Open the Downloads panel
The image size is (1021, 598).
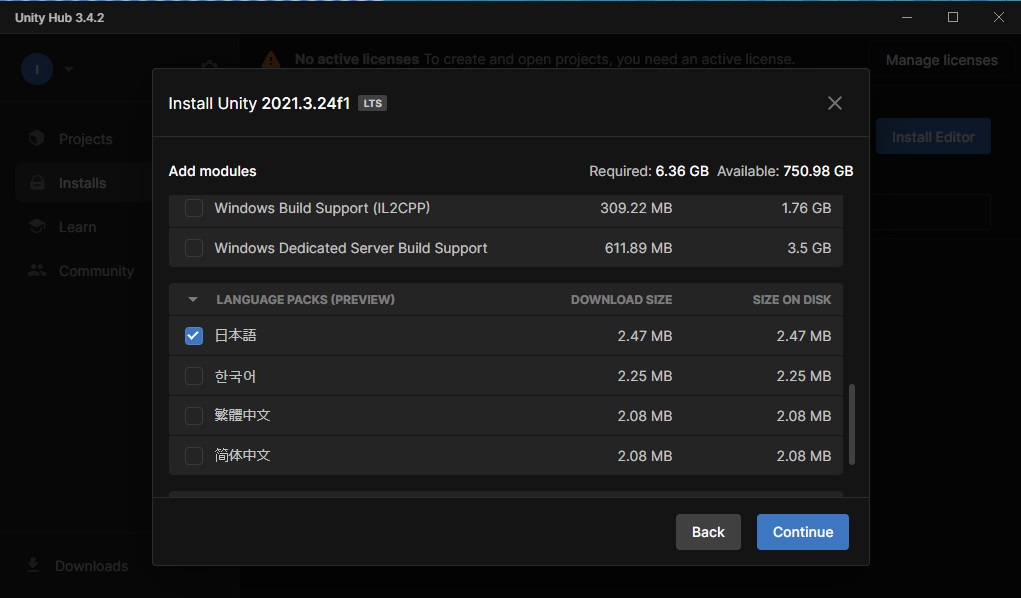pyautogui.click(x=91, y=566)
